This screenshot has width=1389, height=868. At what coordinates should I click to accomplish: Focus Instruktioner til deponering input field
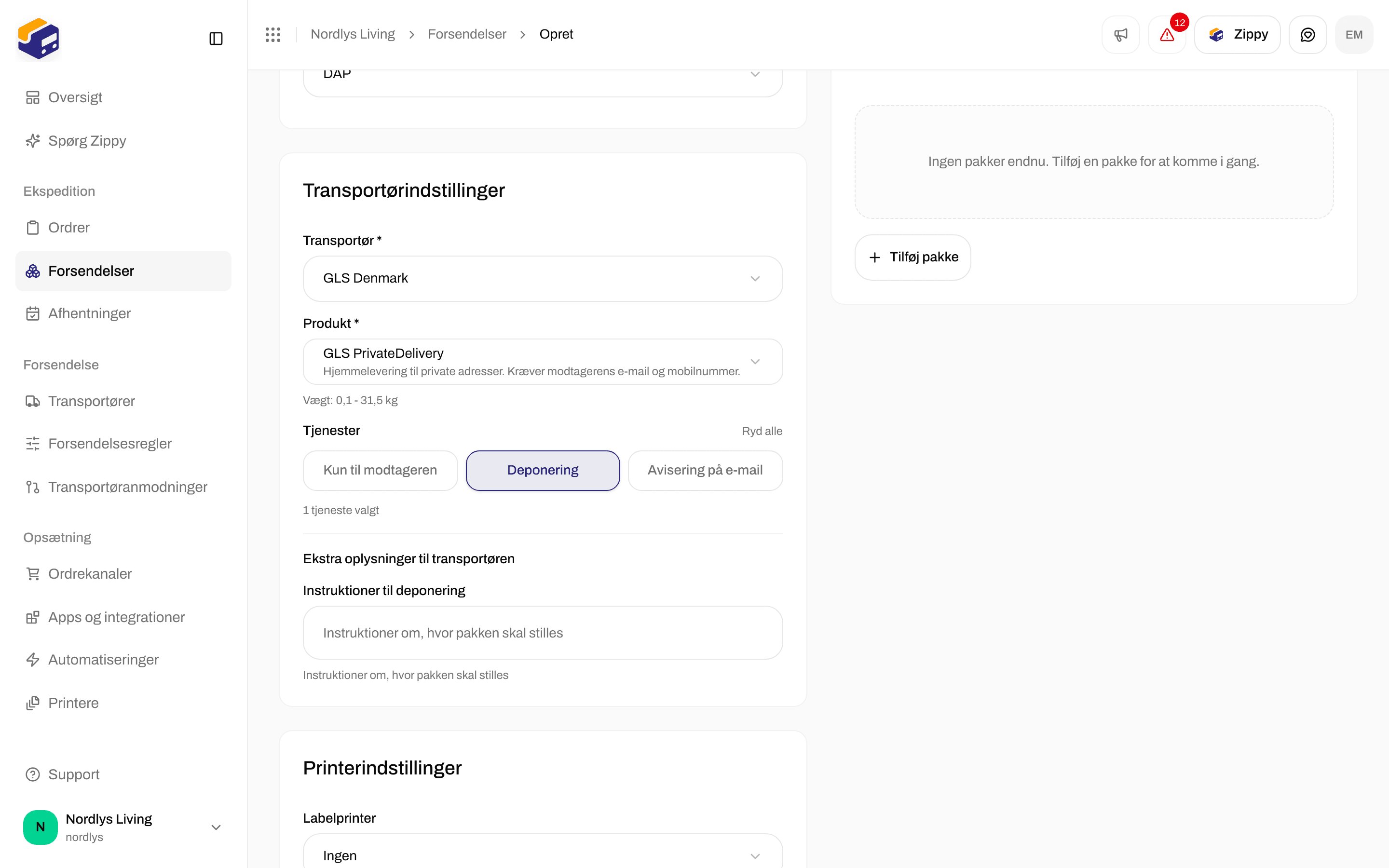[x=543, y=633]
